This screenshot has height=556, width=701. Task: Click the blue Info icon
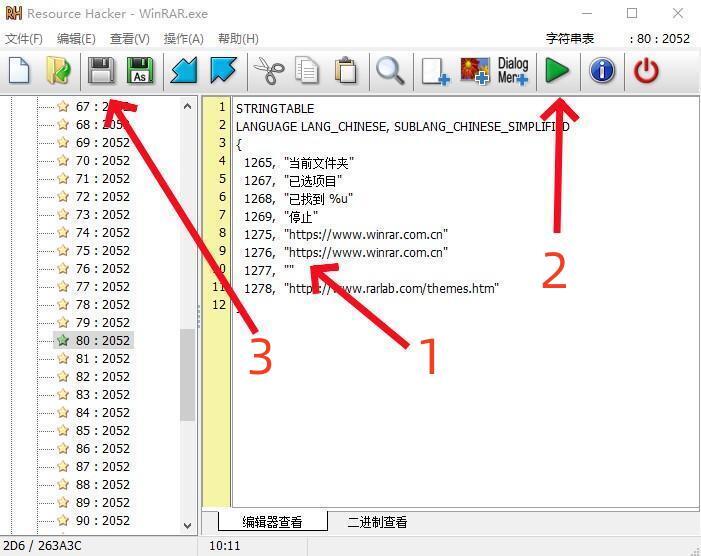coord(602,71)
